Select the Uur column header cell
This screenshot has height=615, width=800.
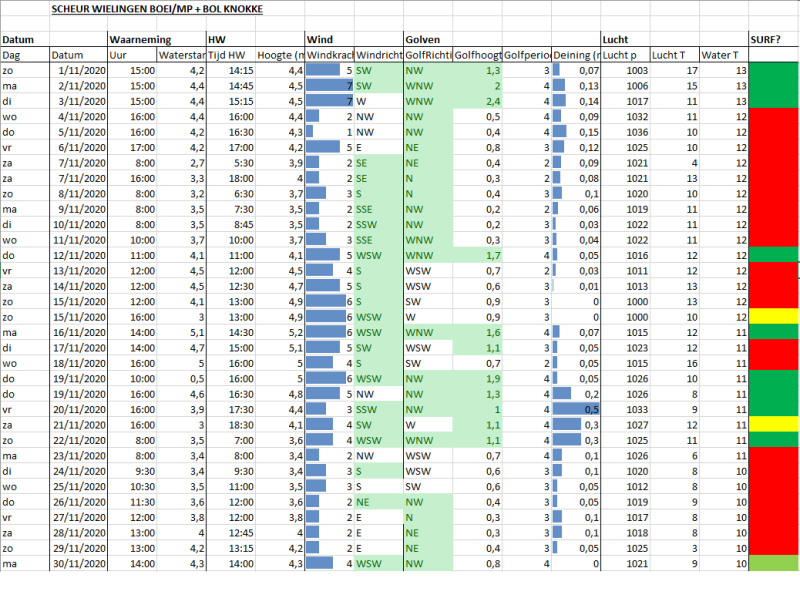coord(132,55)
